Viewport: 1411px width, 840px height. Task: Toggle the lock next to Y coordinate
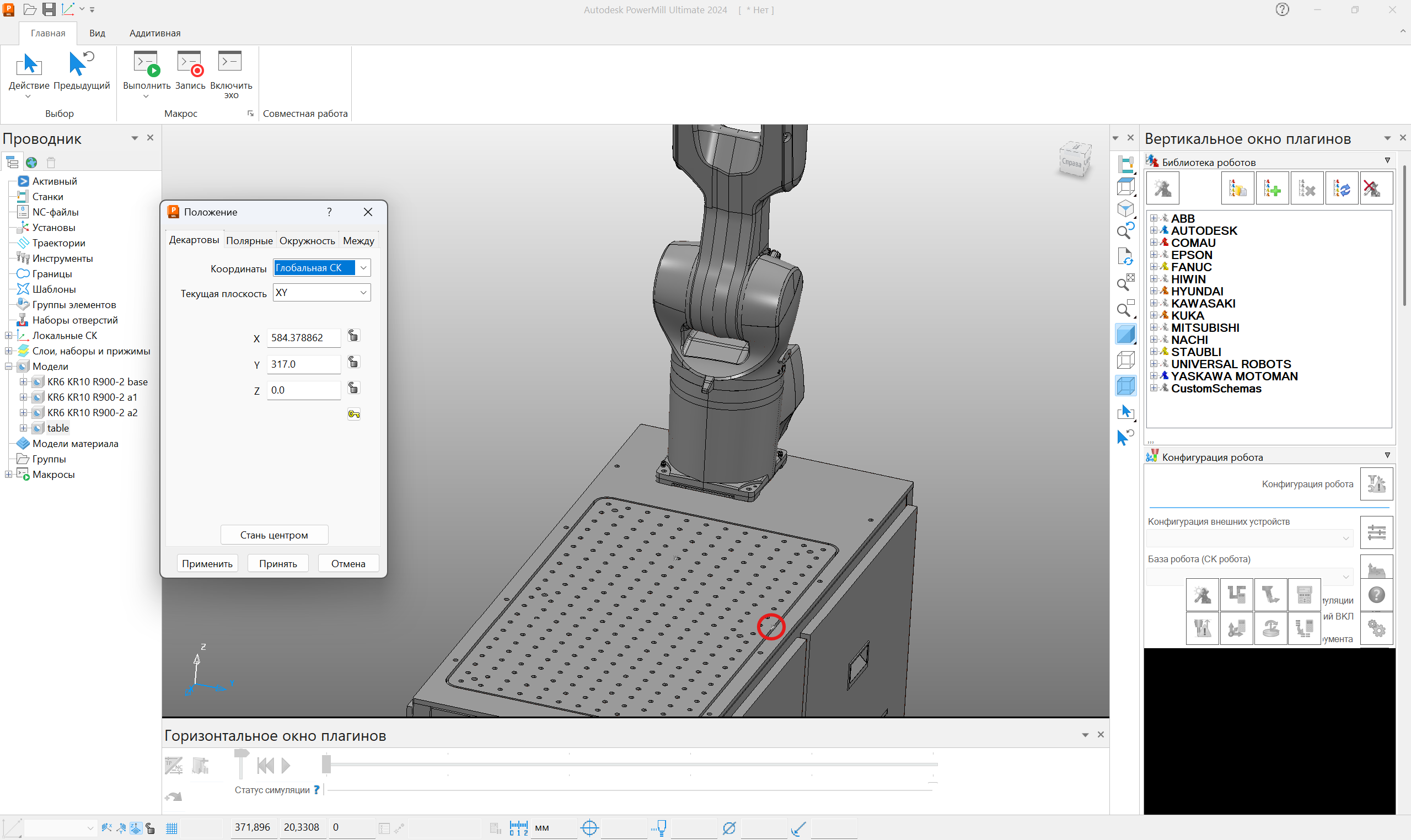[x=353, y=362]
